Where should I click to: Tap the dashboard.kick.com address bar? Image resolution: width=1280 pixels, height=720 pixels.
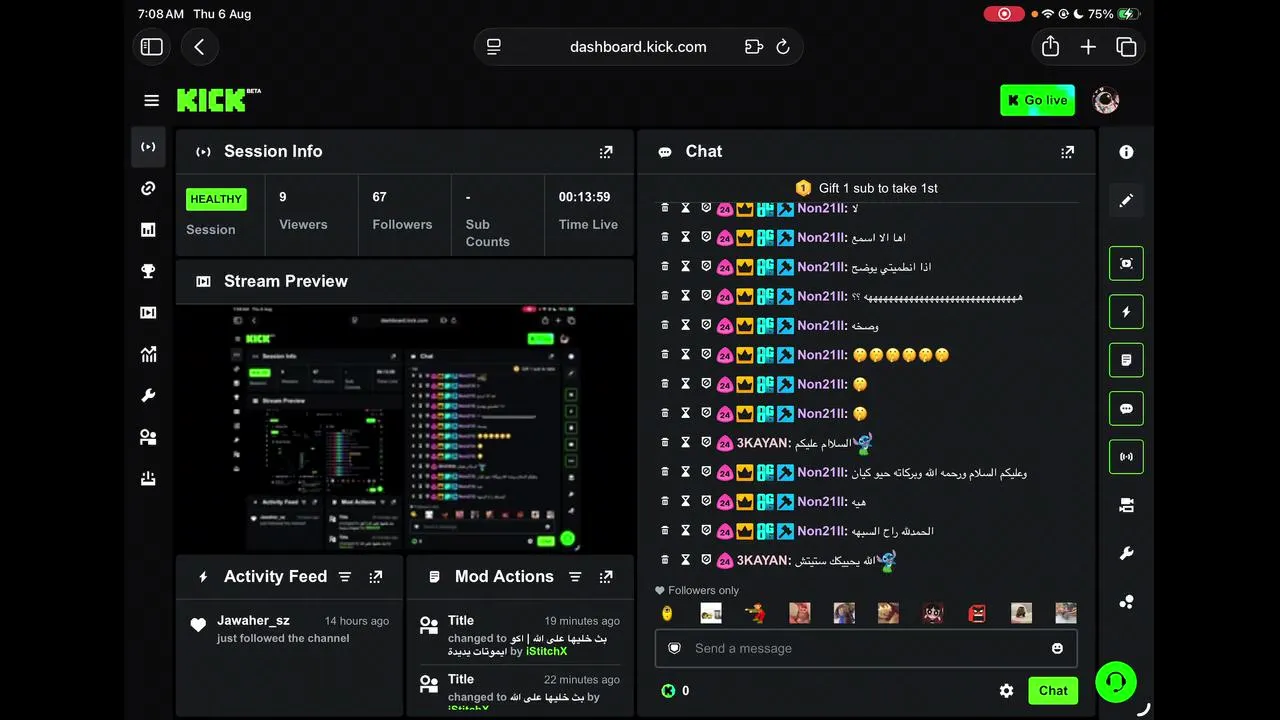pyautogui.click(x=638, y=47)
